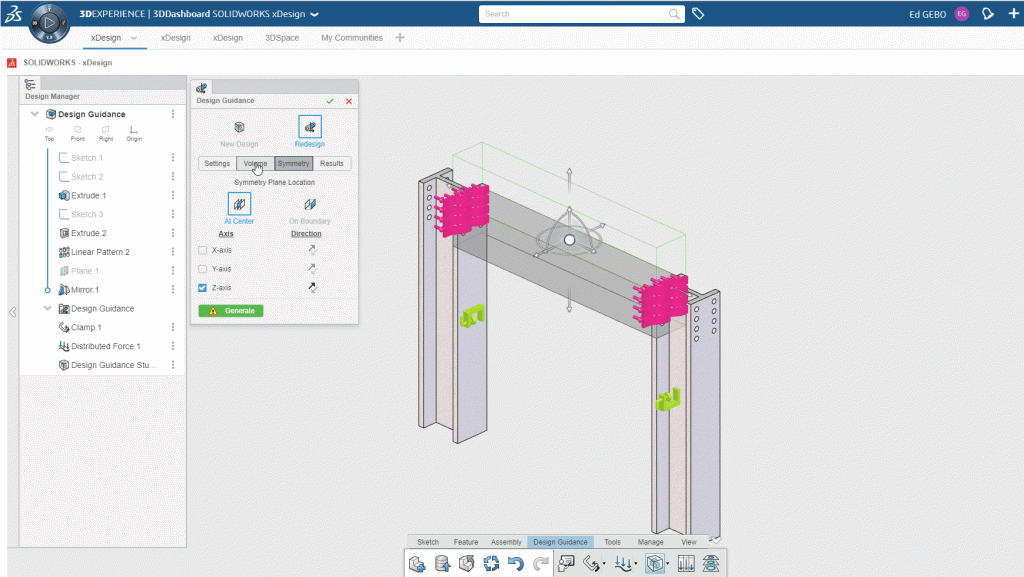Screen dimensions: 1024x577
Task: Enable the X-axis symmetry checkbox
Action: point(203,250)
